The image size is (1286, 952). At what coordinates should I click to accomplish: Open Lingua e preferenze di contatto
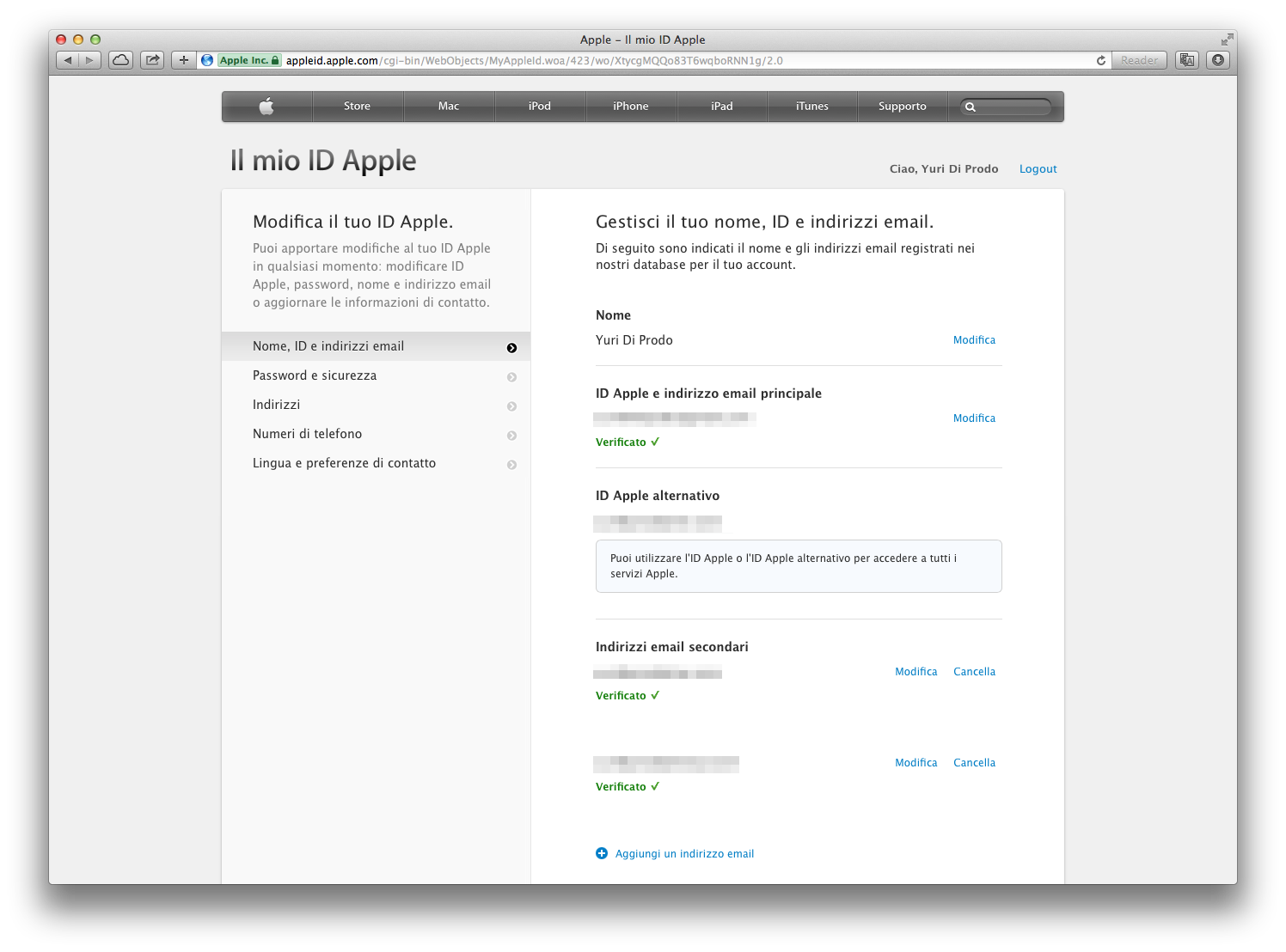click(344, 463)
